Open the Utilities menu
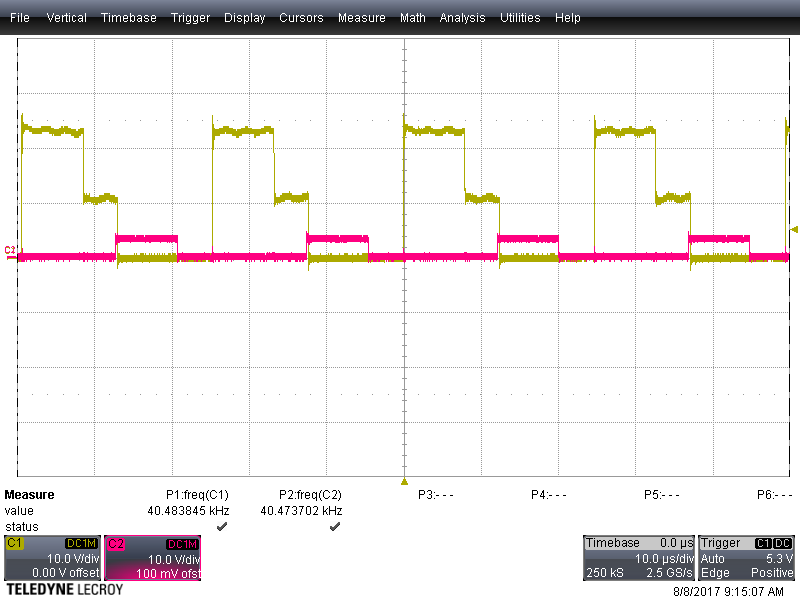 520,18
